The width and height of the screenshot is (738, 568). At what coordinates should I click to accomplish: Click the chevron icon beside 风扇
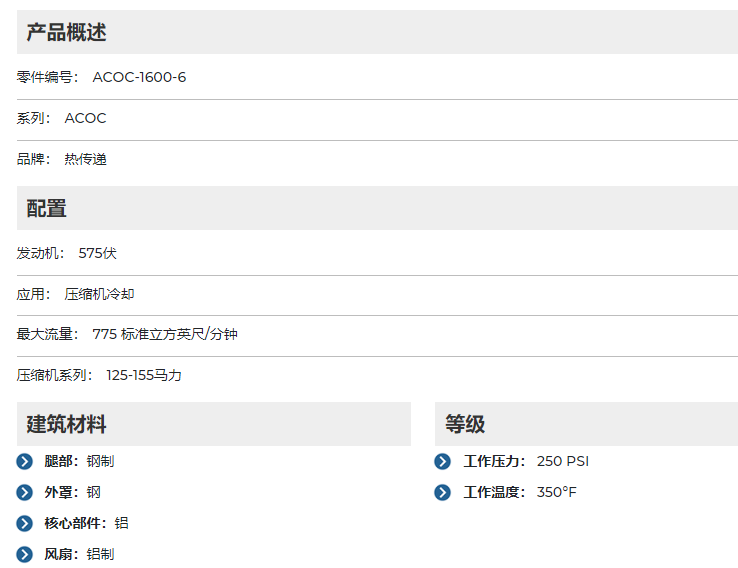click(25, 554)
